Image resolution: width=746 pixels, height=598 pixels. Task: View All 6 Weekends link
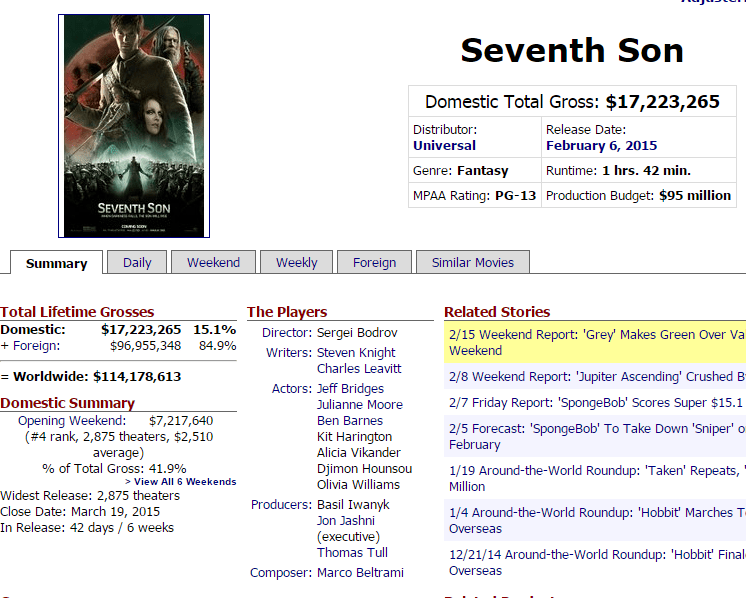[181, 481]
